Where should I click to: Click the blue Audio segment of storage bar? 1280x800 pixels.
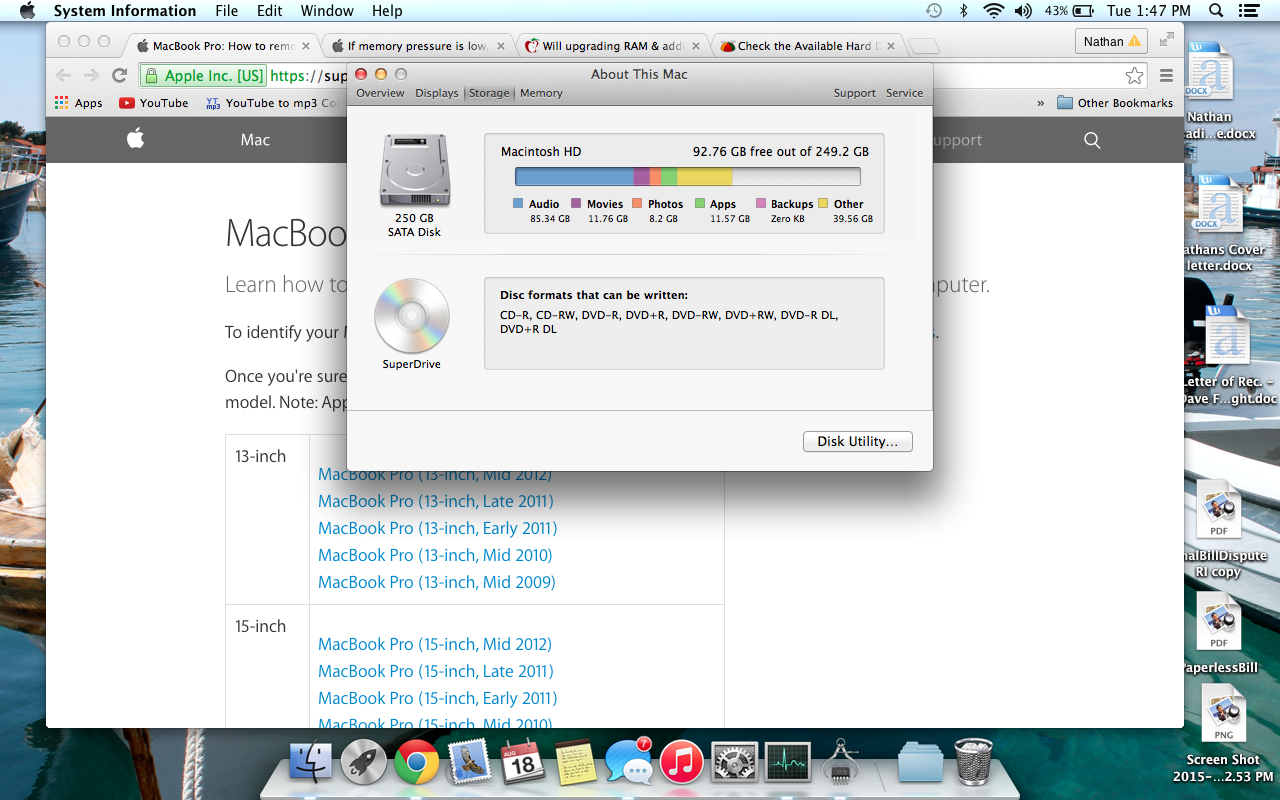tap(575, 177)
